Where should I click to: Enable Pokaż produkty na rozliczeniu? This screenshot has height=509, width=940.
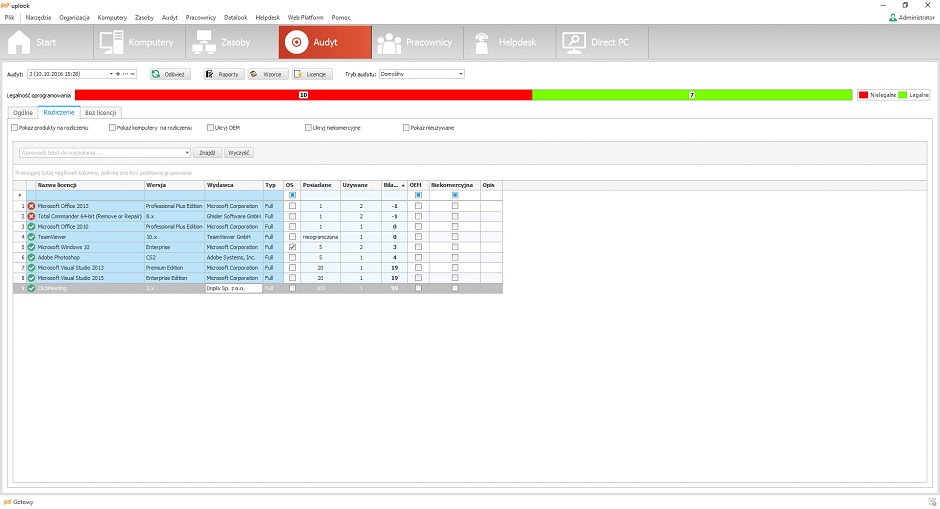[14, 128]
